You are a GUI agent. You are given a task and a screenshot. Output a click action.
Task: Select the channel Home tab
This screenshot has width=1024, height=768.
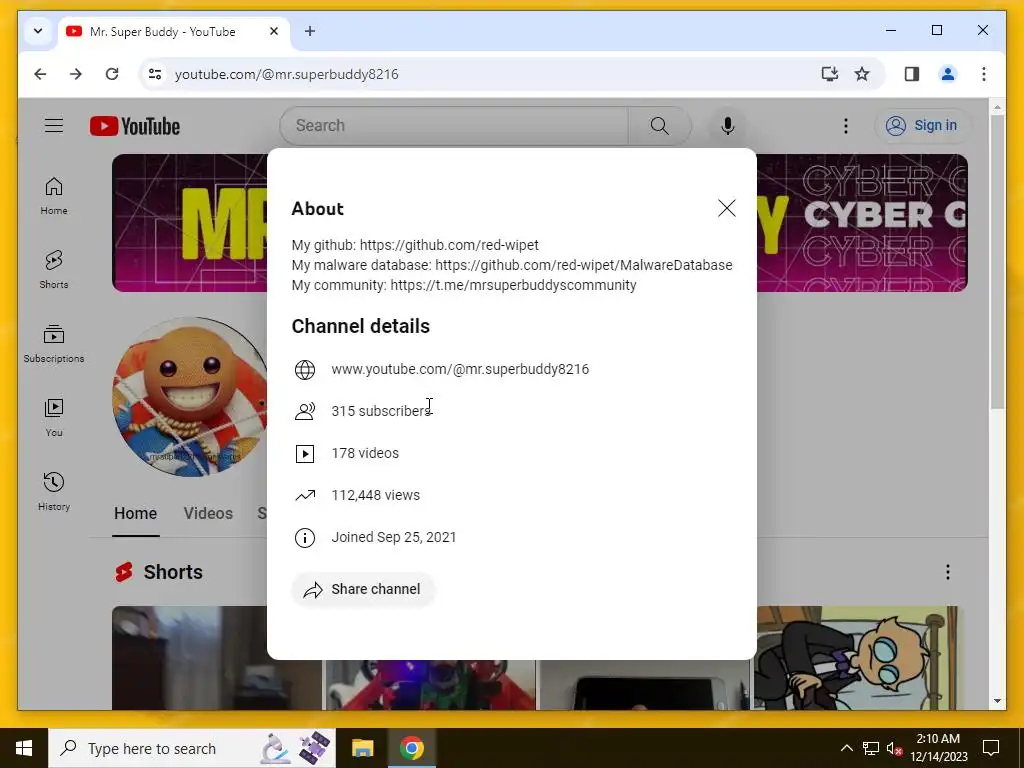(x=135, y=513)
